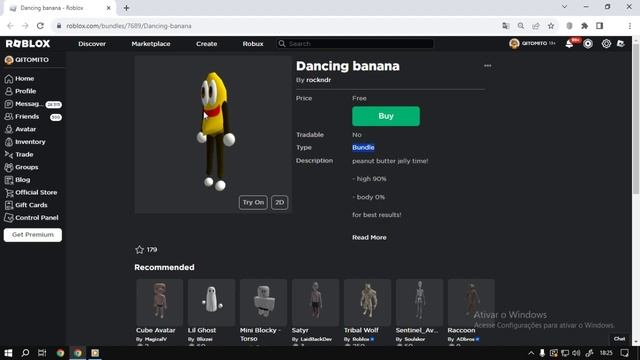
Task: Open a new browser tab
Action: 127,8
